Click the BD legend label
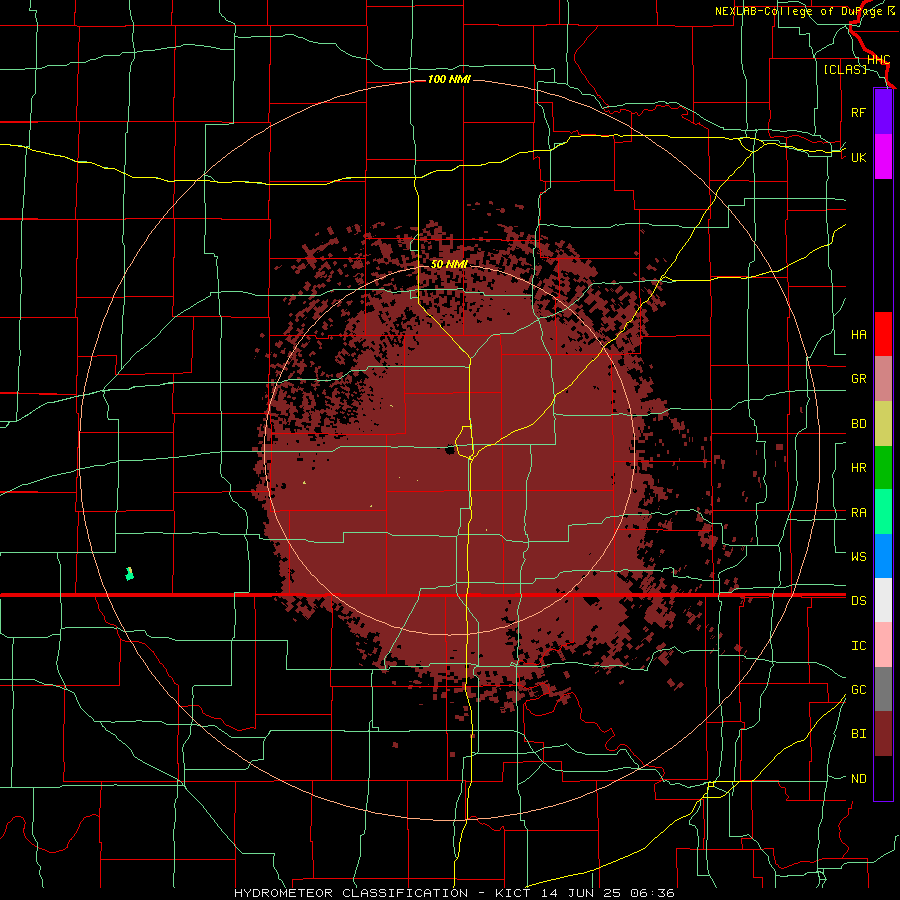The width and height of the screenshot is (900, 900). pos(858,424)
